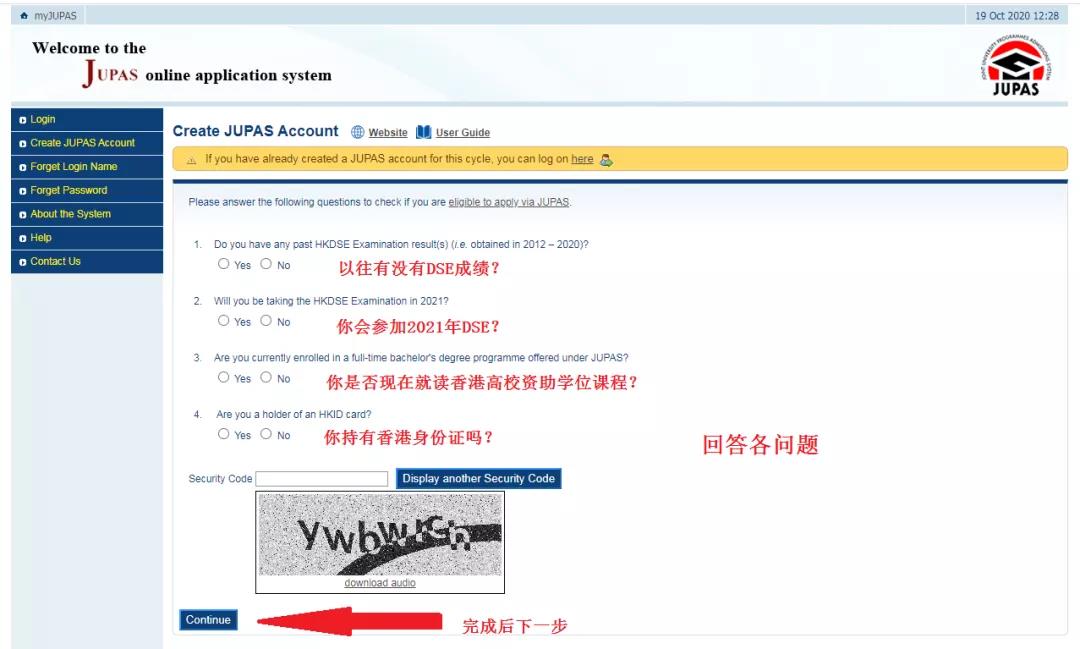The height and width of the screenshot is (649, 1080).
Task: Click the user icon after 'here' link
Action: click(606, 160)
